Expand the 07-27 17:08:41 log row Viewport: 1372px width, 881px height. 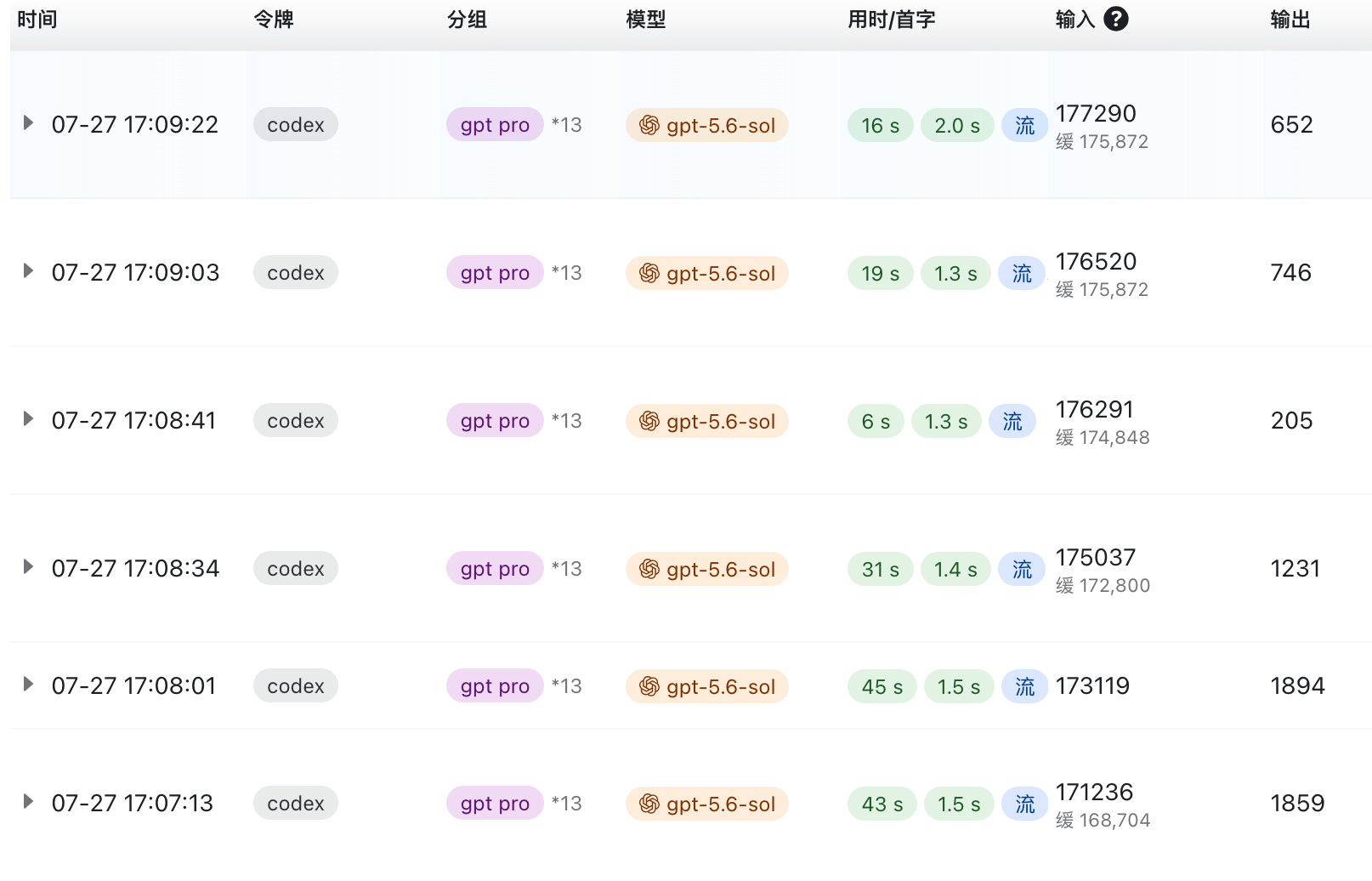point(28,419)
